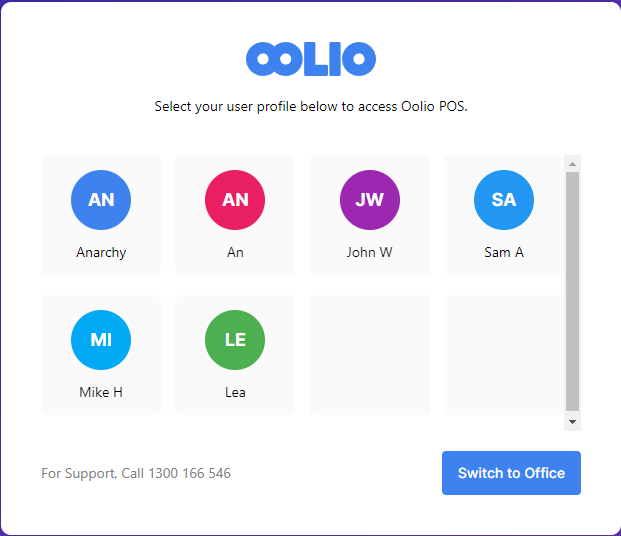The height and width of the screenshot is (536, 621).
Task: Pick the SA avatar circle
Action: (x=503, y=200)
